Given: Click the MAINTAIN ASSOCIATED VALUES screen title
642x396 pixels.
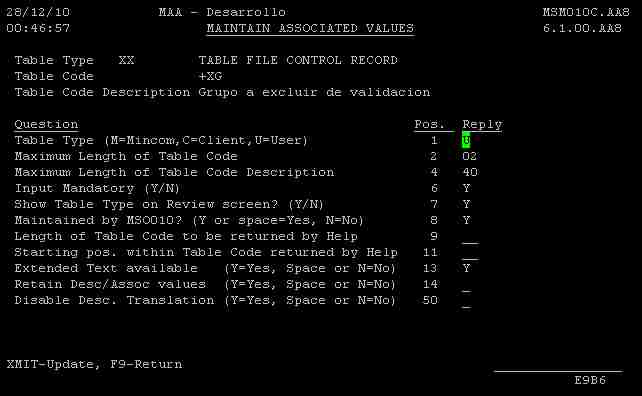Looking at the screenshot, I should 310,28.
